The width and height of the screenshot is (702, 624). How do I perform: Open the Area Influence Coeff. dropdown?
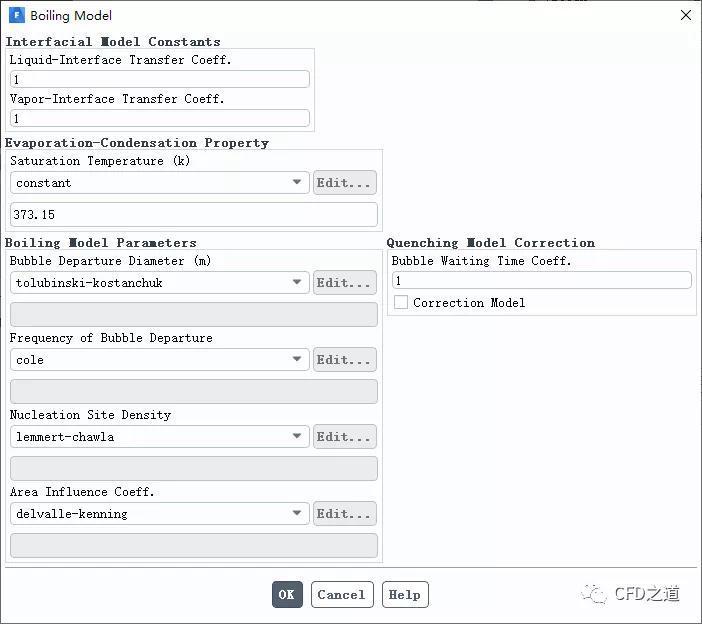point(160,514)
